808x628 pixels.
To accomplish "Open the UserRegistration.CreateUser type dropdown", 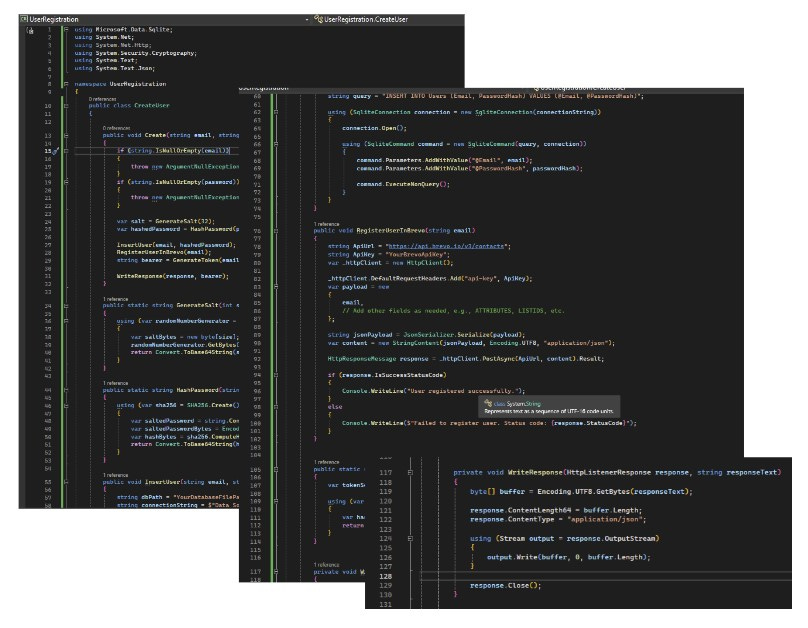I will (389, 19).
